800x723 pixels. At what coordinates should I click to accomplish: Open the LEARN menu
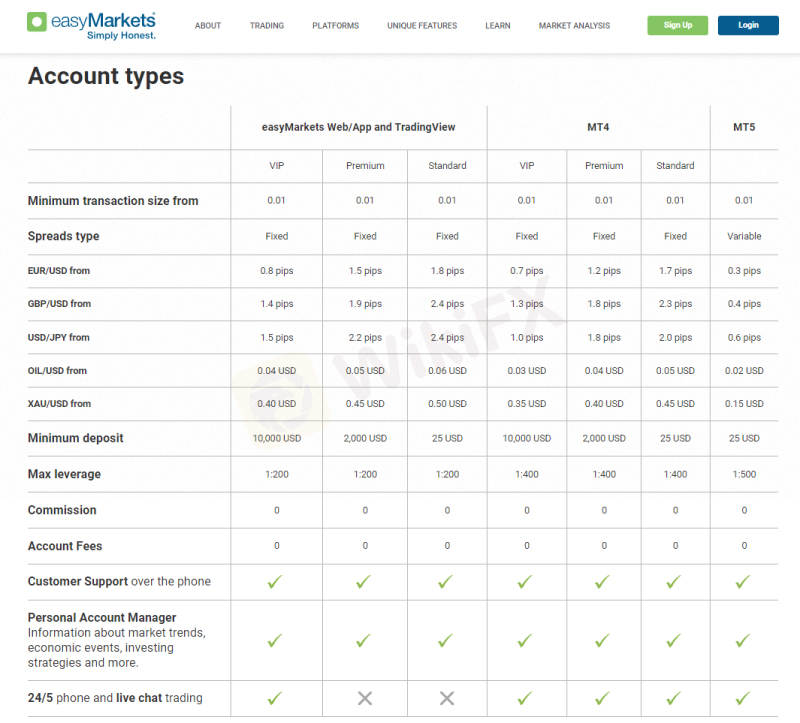tap(498, 26)
